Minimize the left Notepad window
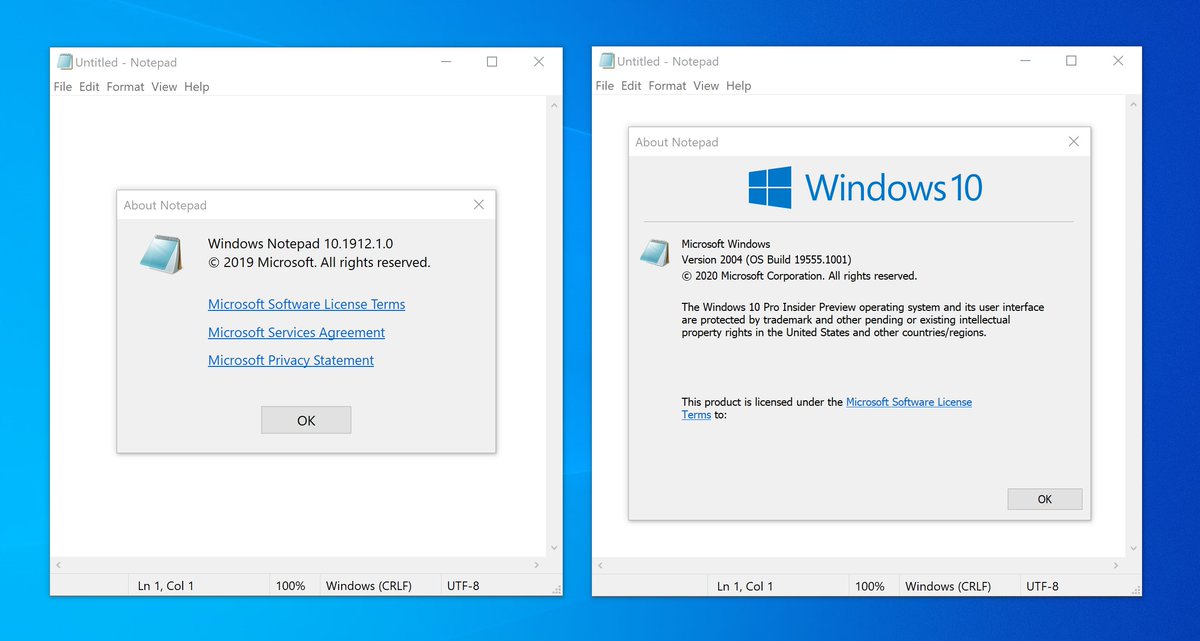 447,62
